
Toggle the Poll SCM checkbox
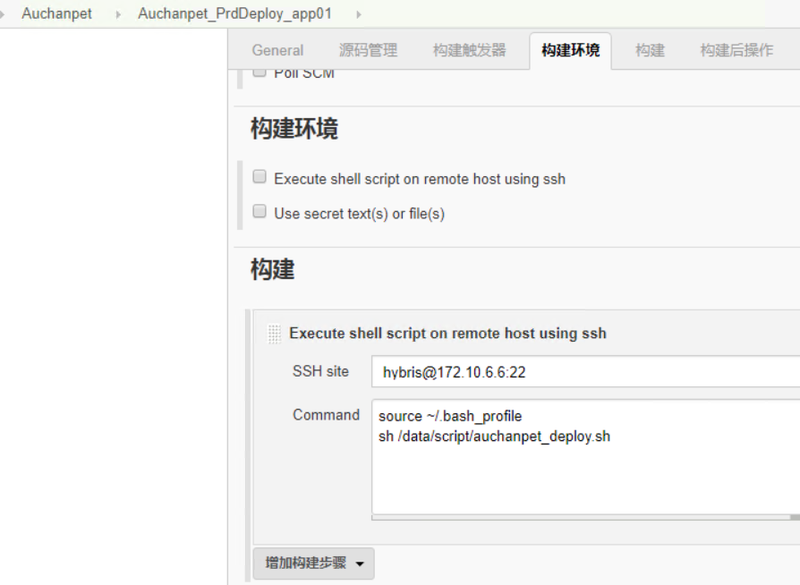(x=259, y=72)
